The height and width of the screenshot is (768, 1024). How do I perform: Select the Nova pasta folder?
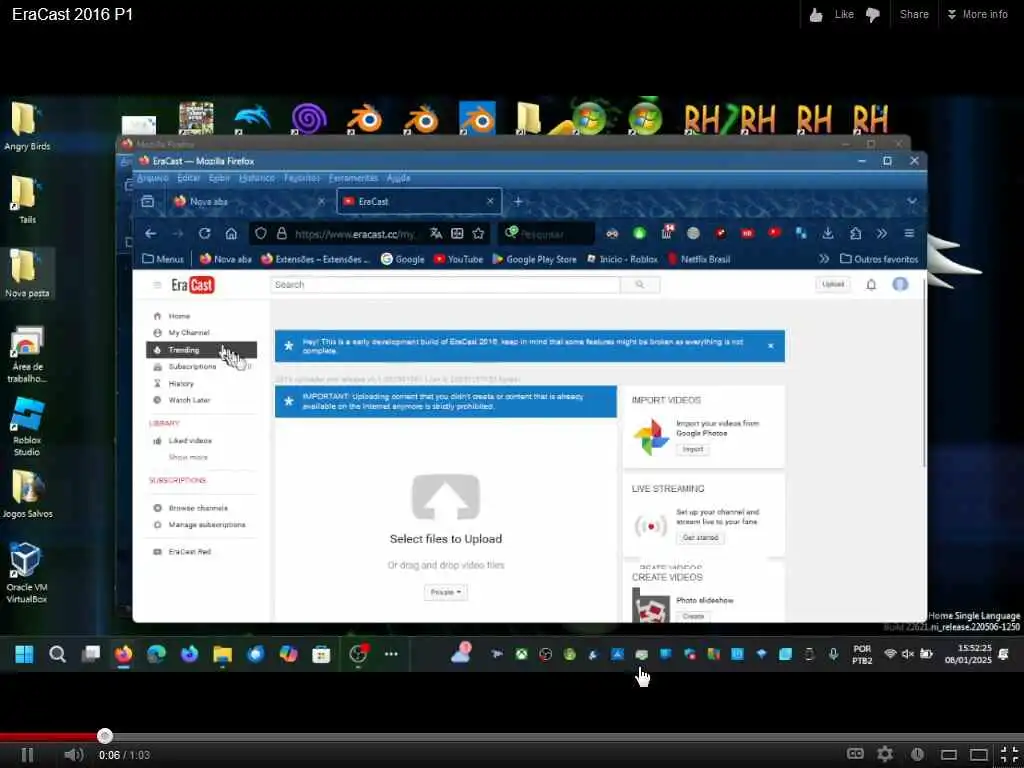tap(27, 274)
